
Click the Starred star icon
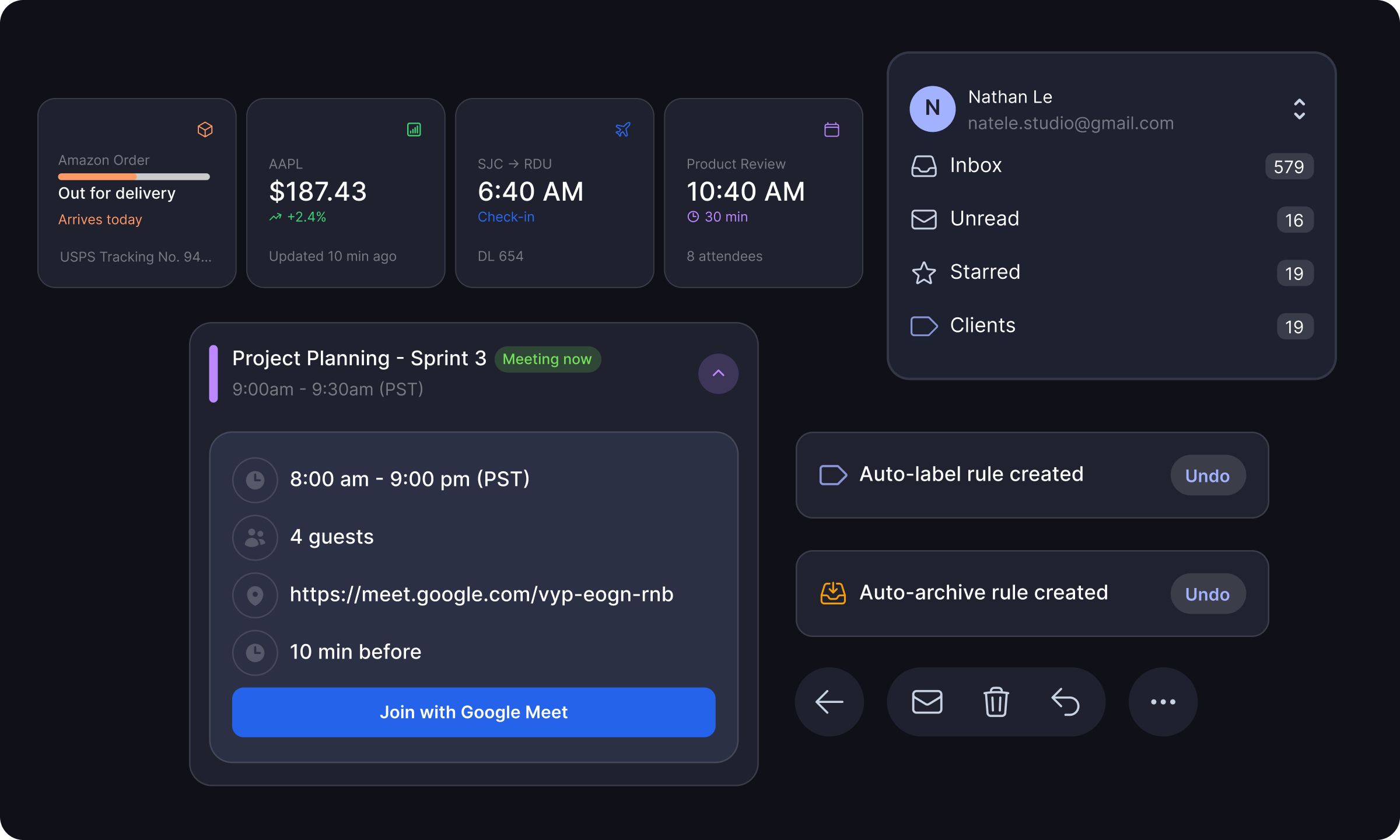(924, 273)
